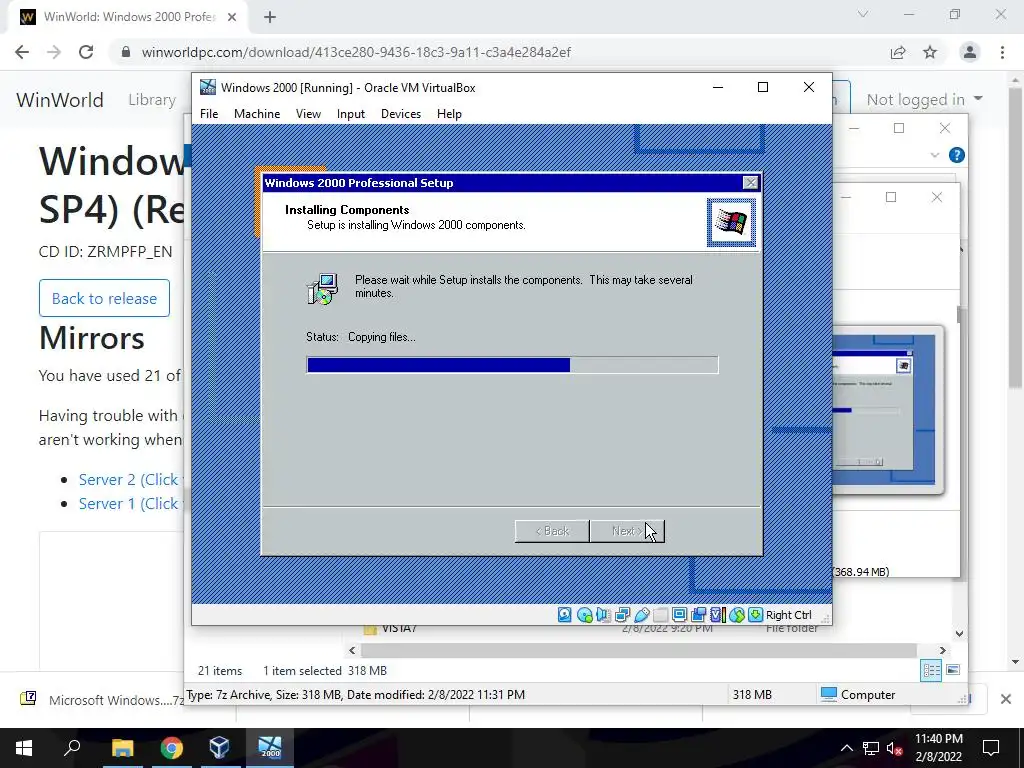1024x768 pixels.
Task: Click the Copying files progress bar
Action: 512,364
